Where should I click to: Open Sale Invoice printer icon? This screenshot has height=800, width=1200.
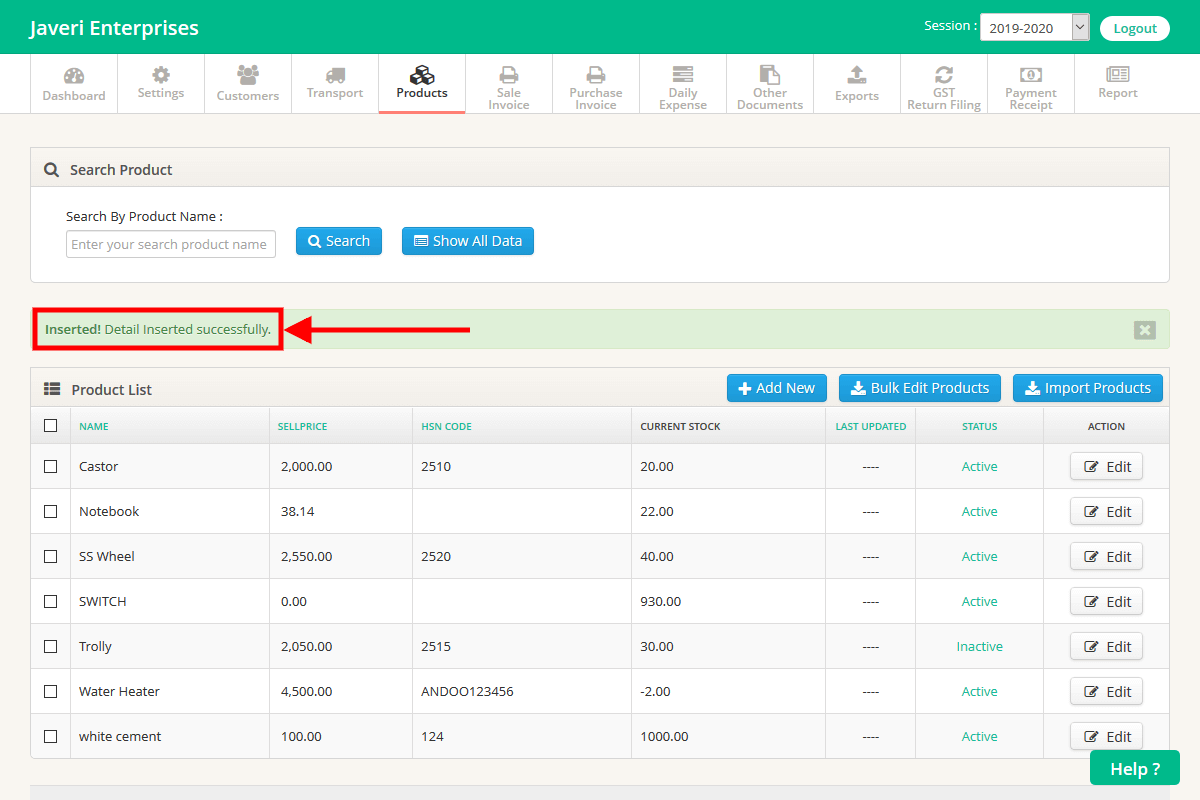point(509,75)
